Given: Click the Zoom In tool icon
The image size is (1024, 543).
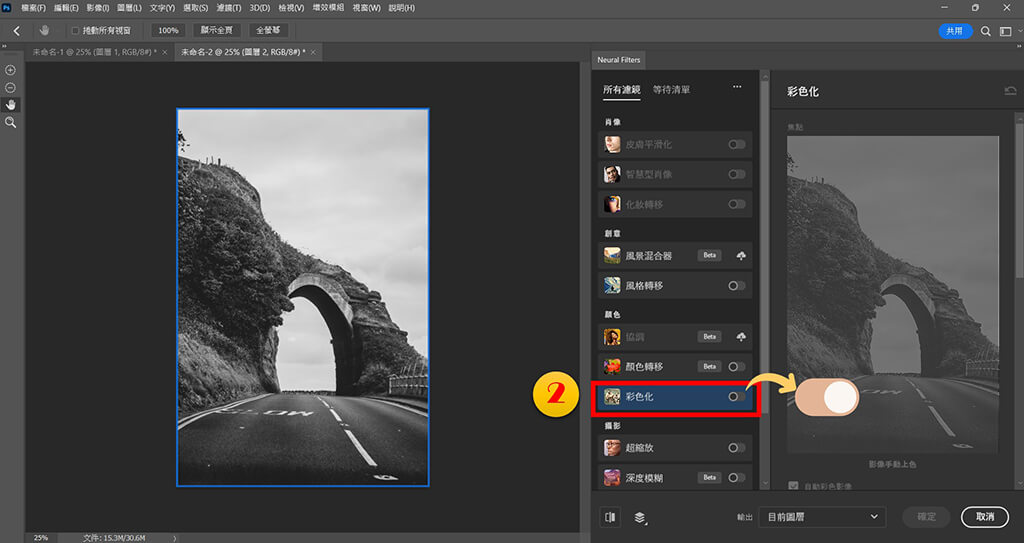Looking at the screenshot, I should tap(10, 70).
